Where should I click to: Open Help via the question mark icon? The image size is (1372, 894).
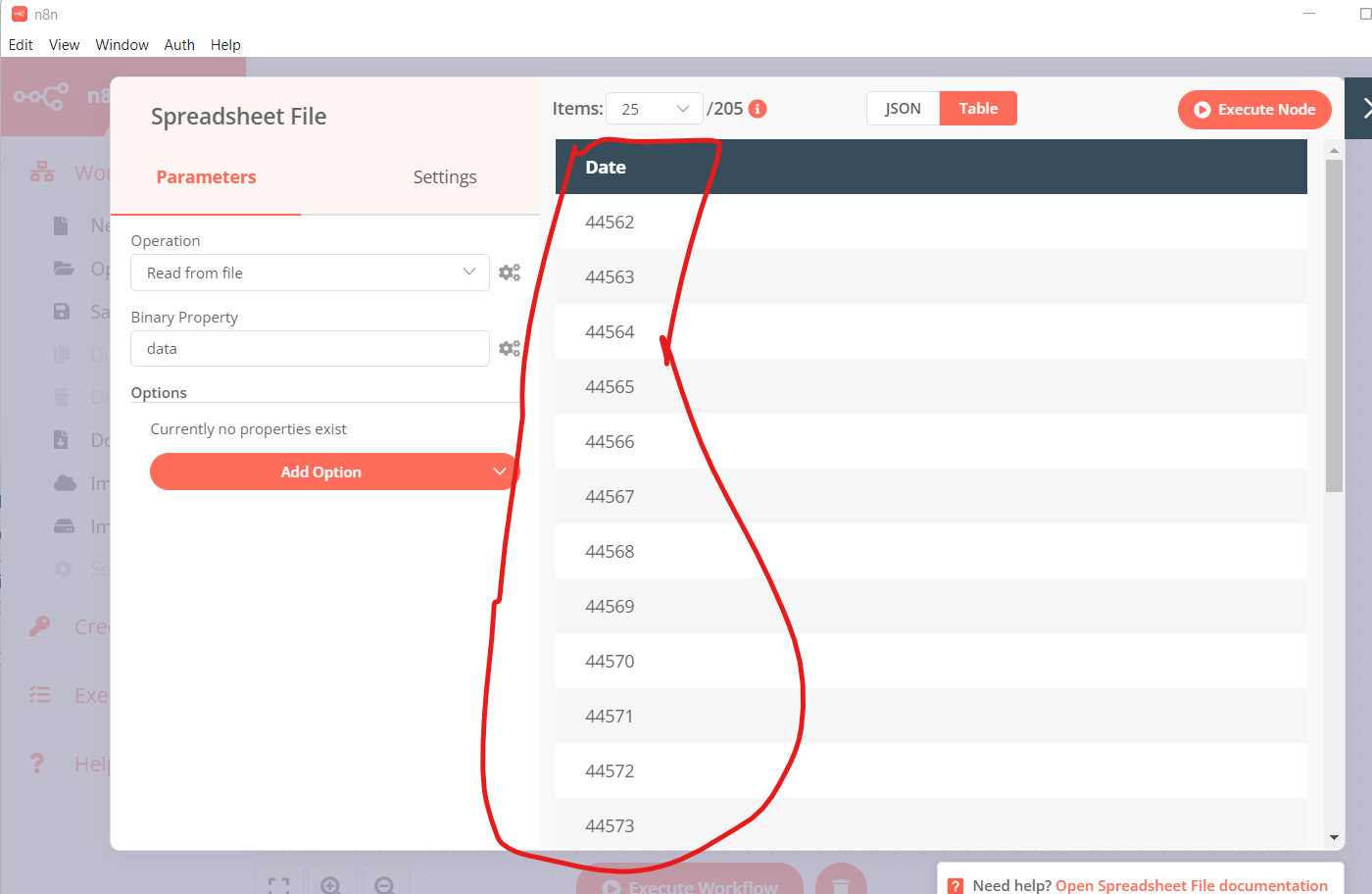point(37,764)
